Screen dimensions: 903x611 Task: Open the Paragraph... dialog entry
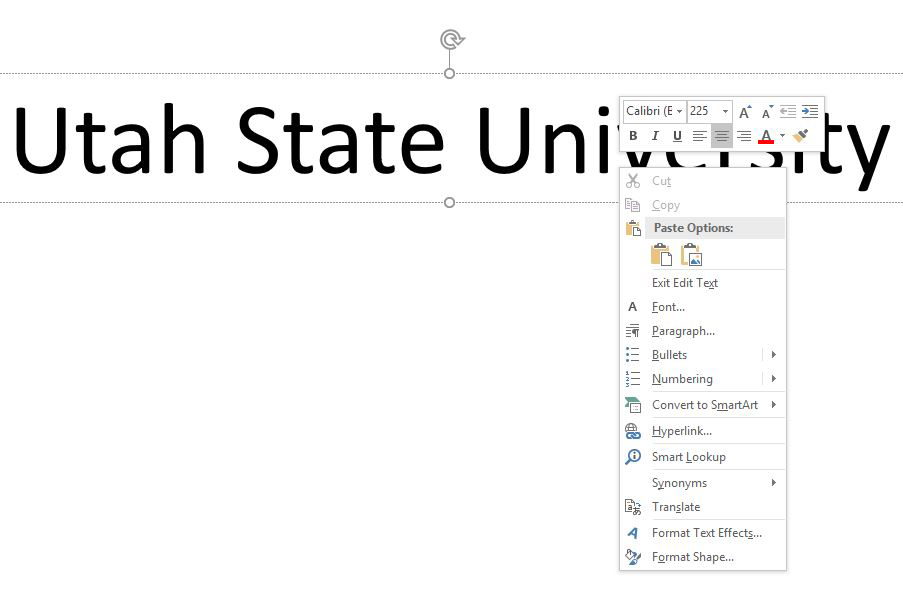point(703,331)
